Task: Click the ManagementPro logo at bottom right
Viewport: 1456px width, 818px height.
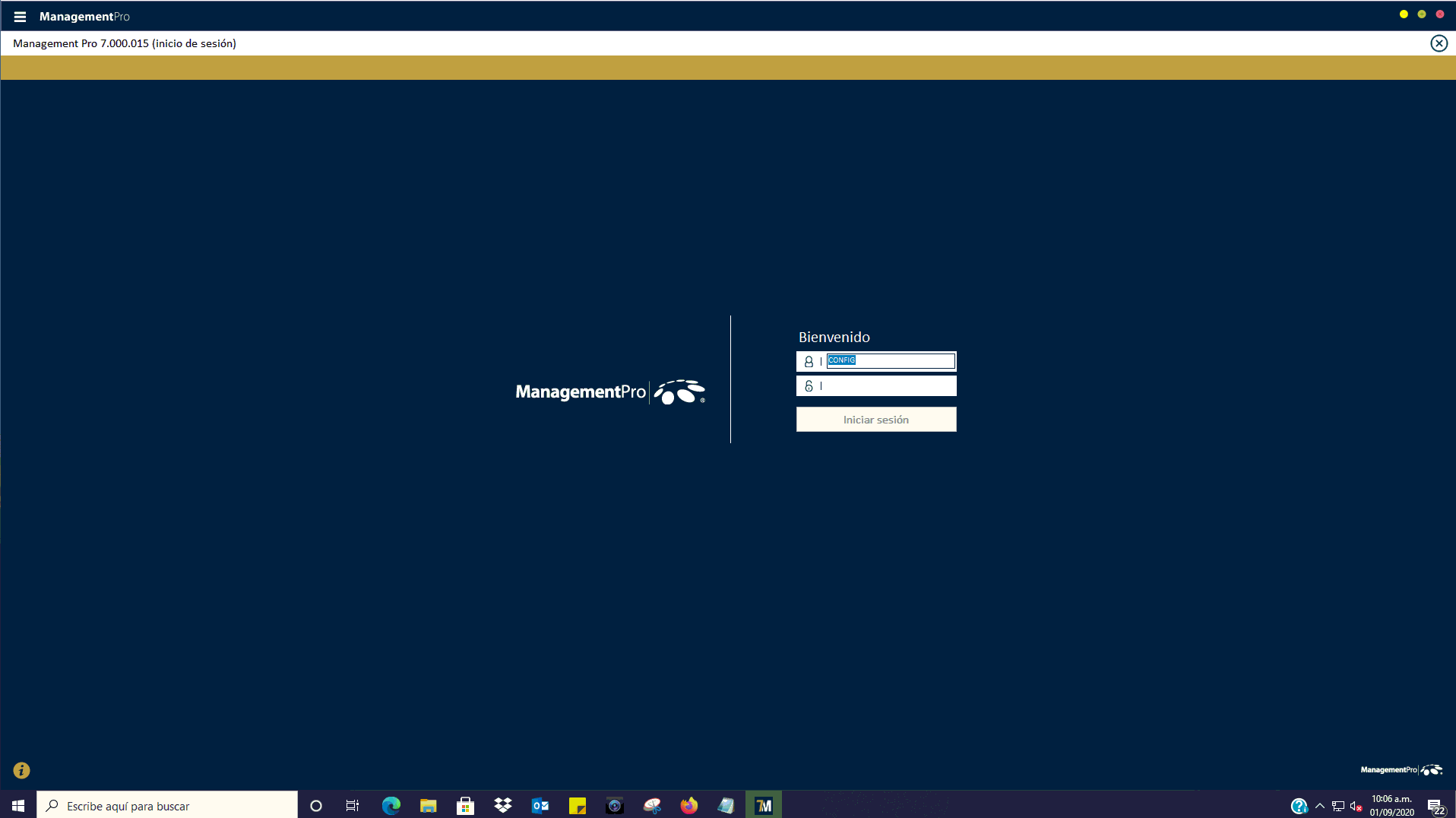Action: coord(1401,770)
